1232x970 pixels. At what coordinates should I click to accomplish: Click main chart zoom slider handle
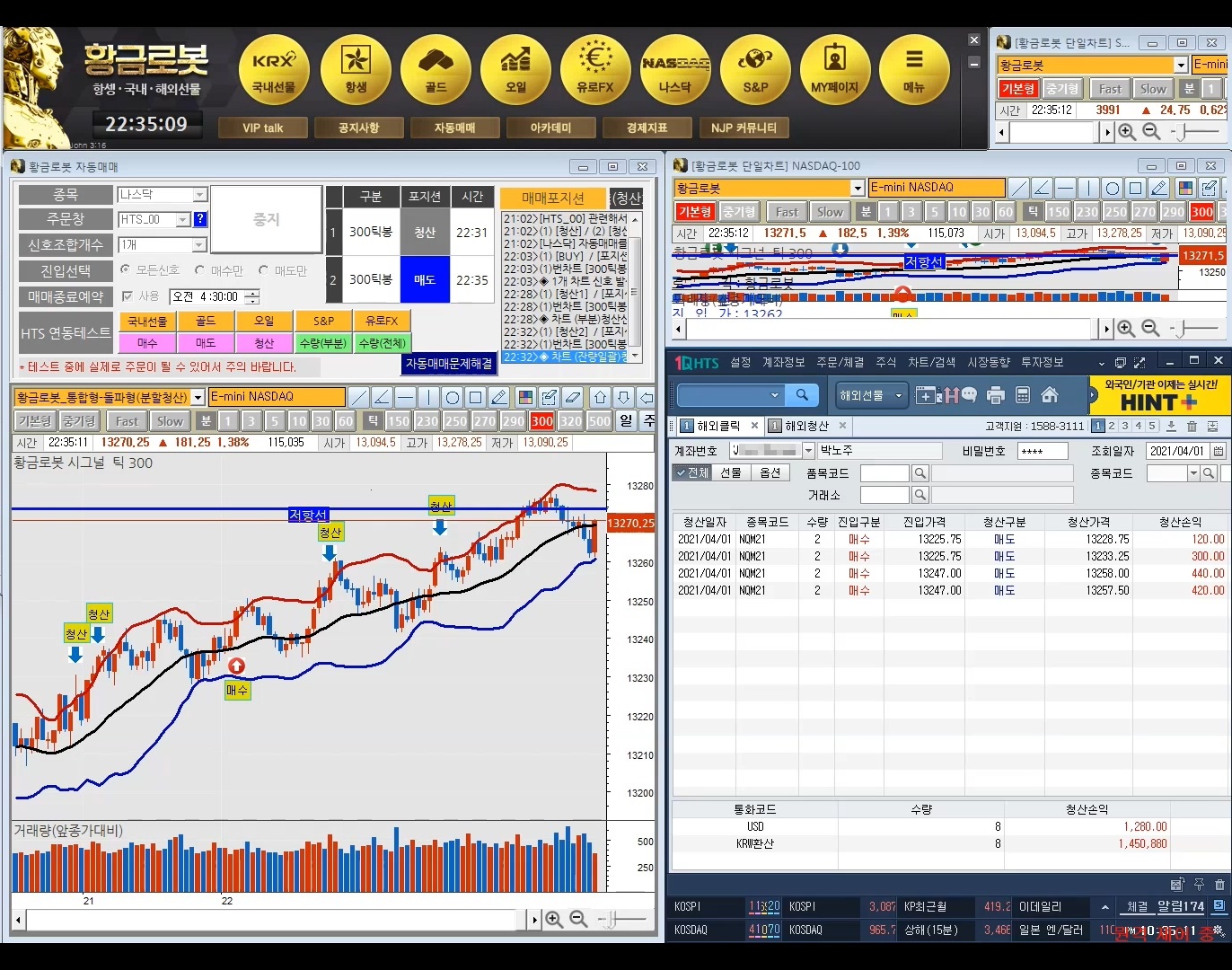(612, 919)
